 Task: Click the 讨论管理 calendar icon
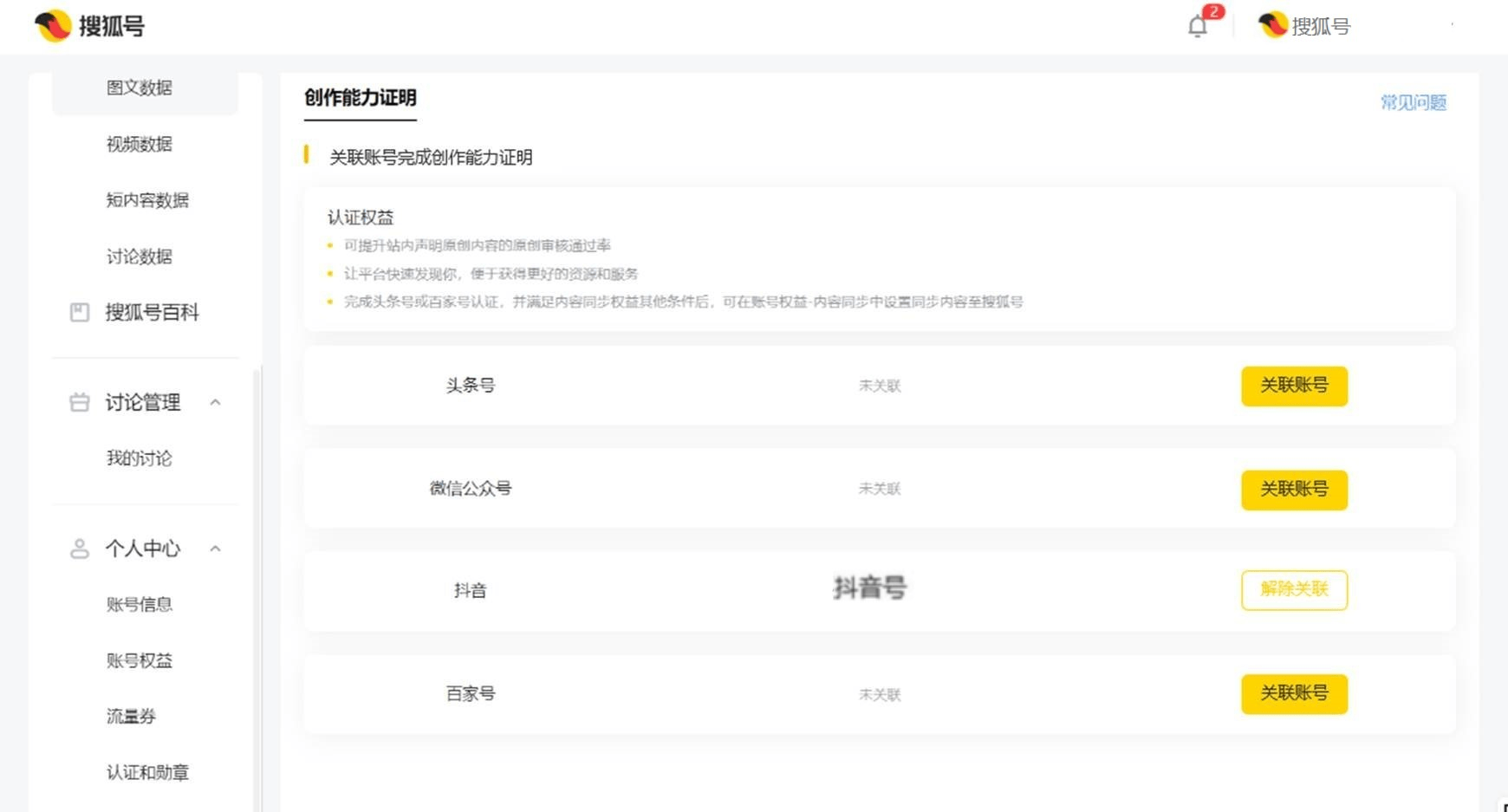coord(80,402)
